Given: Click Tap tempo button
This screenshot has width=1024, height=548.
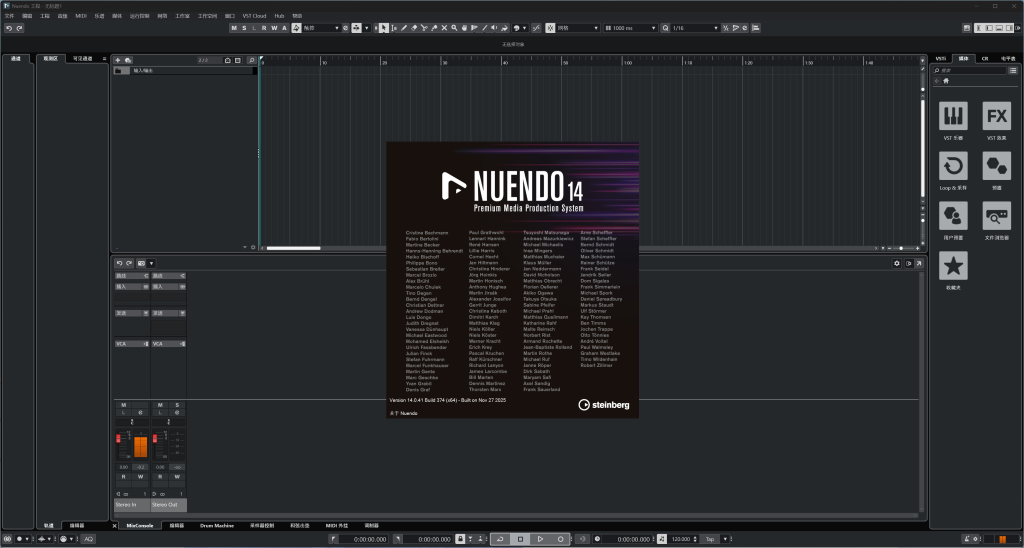Looking at the screenshot, I should (x=709, y=539).
